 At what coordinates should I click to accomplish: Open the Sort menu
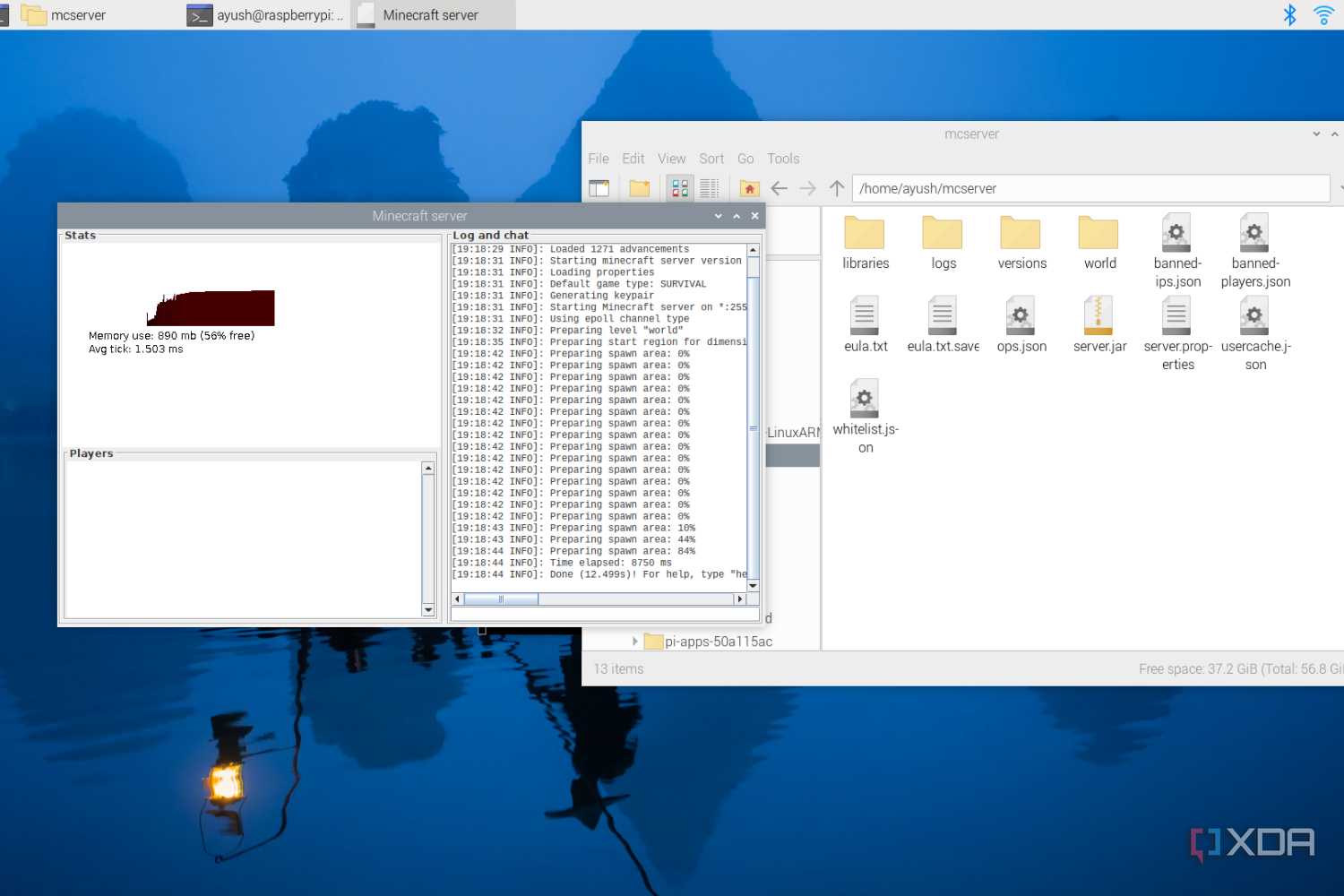[x=711, y=159]
